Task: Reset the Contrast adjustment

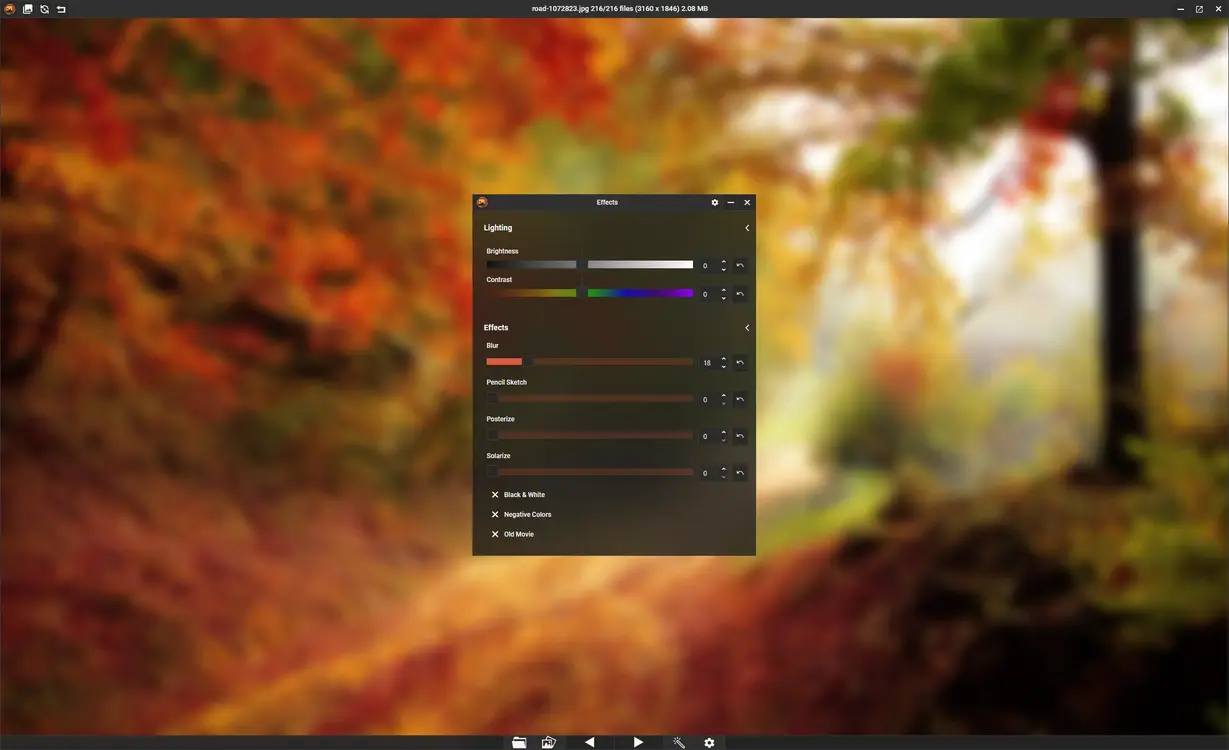Action: click(x=740, y=294)
